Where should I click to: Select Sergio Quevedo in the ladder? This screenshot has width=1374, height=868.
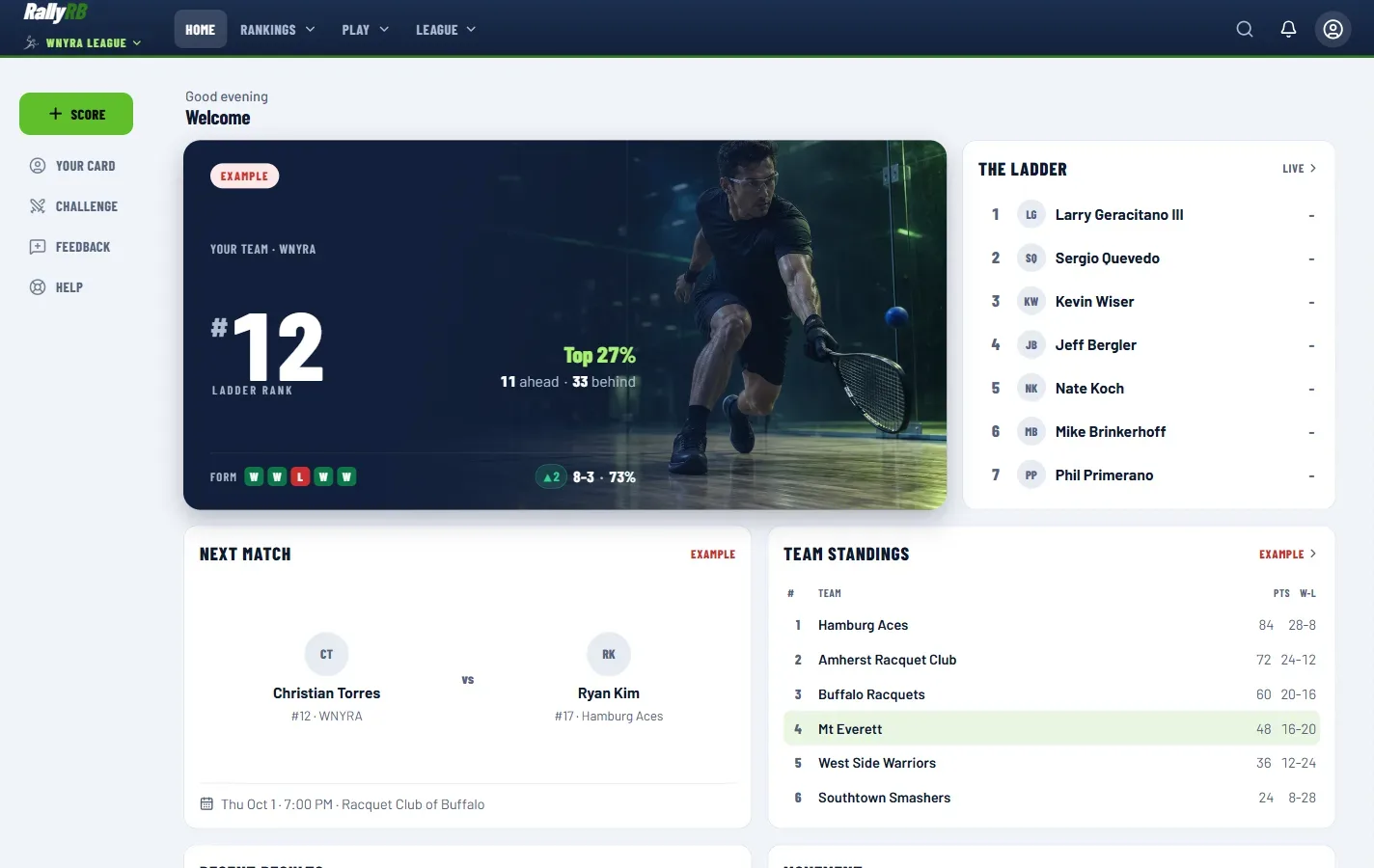[x=1148, y=258]
